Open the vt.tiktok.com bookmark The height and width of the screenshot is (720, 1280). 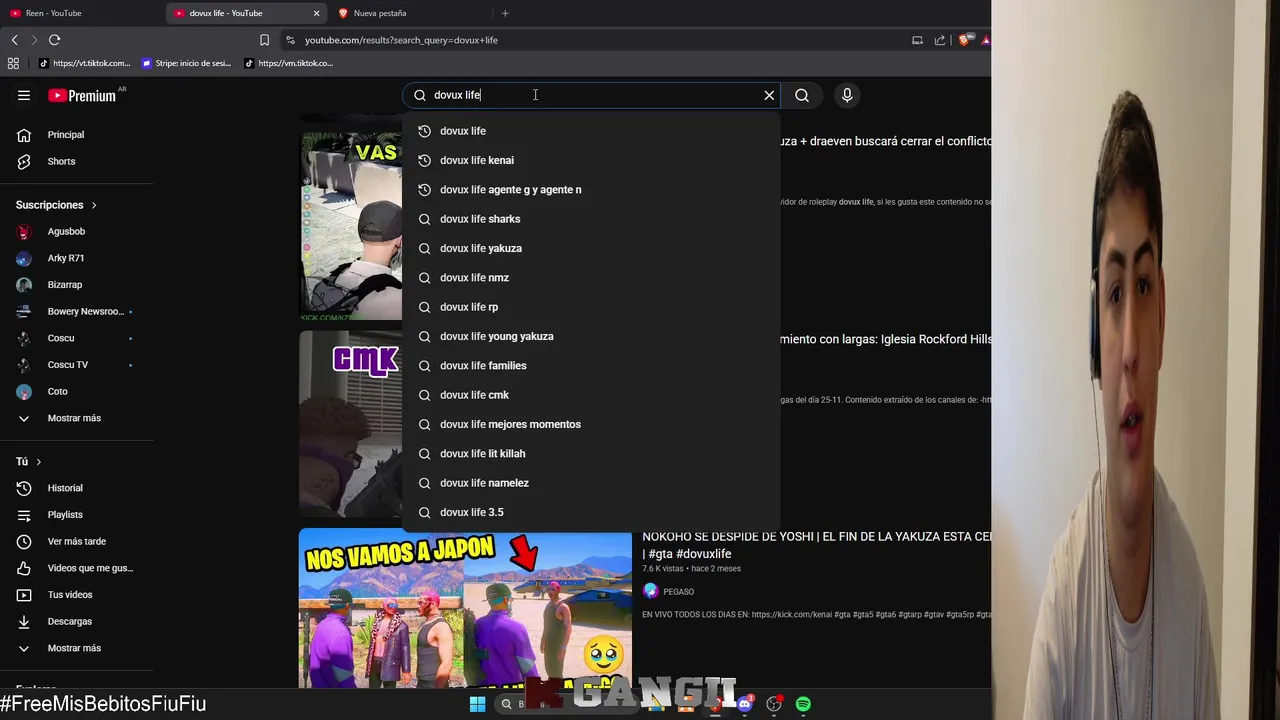[x=84, y=63]
